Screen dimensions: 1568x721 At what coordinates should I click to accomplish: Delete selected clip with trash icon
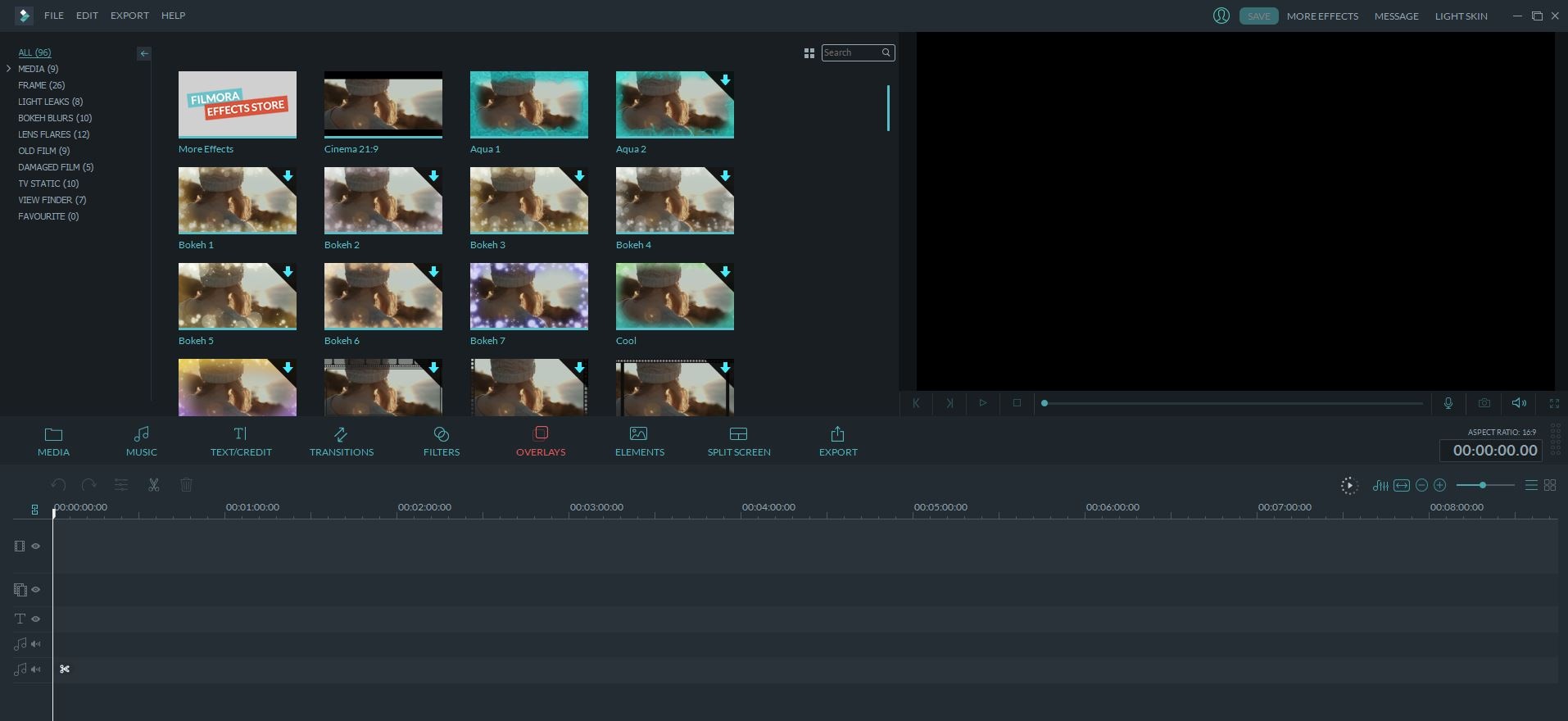[186, 485]
